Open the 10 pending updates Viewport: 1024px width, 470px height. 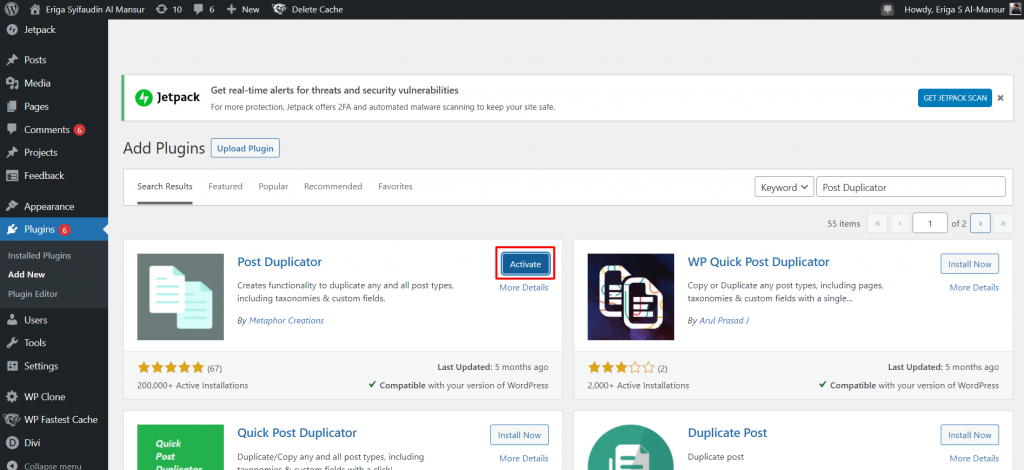point(168,9)
